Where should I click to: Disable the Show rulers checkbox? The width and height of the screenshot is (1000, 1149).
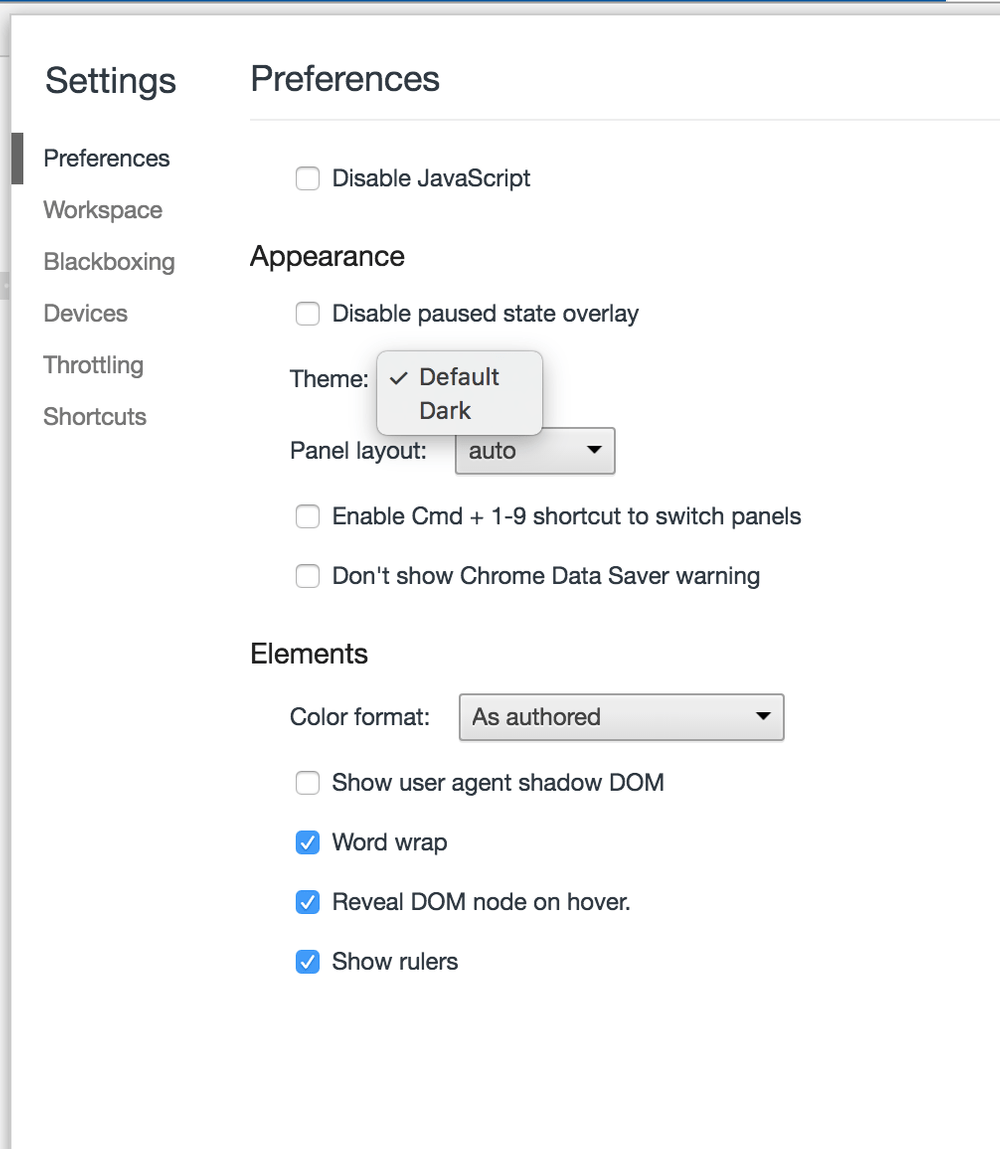(x=308, y=961)
